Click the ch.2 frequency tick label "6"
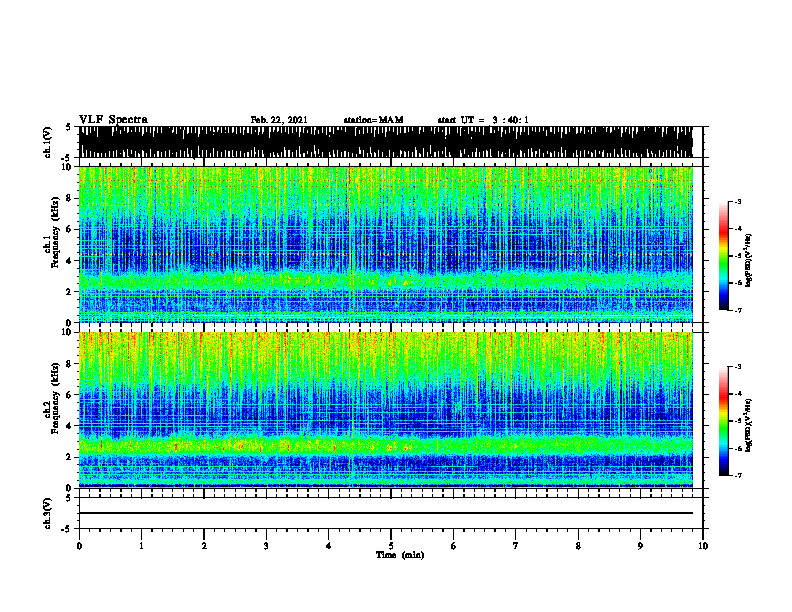The height and width of the screenshot is (612, 792). pos(70,395)
